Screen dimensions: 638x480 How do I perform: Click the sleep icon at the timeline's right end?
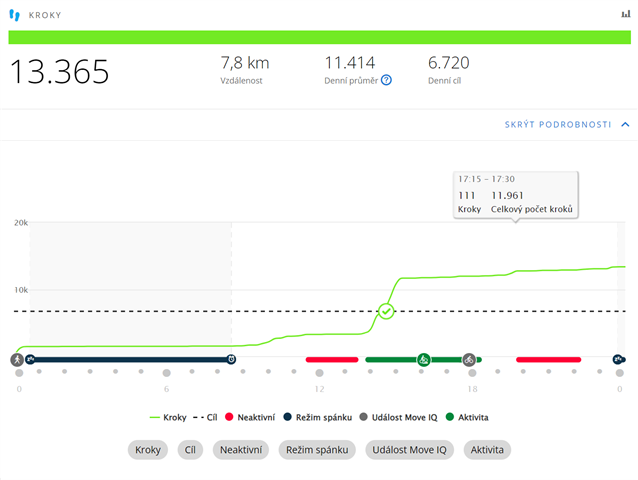coord(619,359)
